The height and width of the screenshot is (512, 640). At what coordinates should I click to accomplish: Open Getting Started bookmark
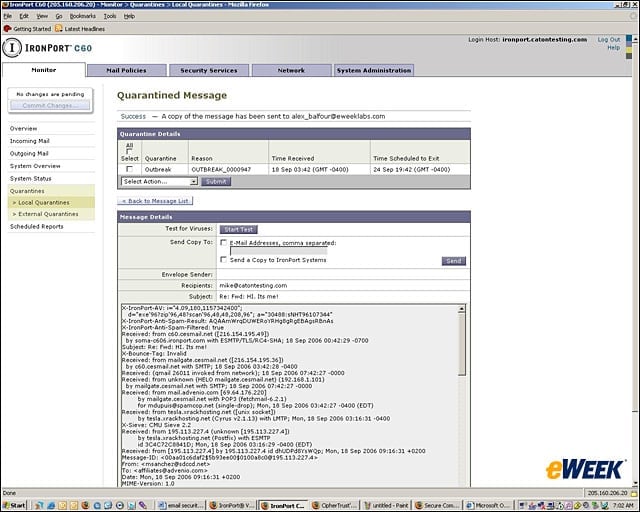coord(27,29)
